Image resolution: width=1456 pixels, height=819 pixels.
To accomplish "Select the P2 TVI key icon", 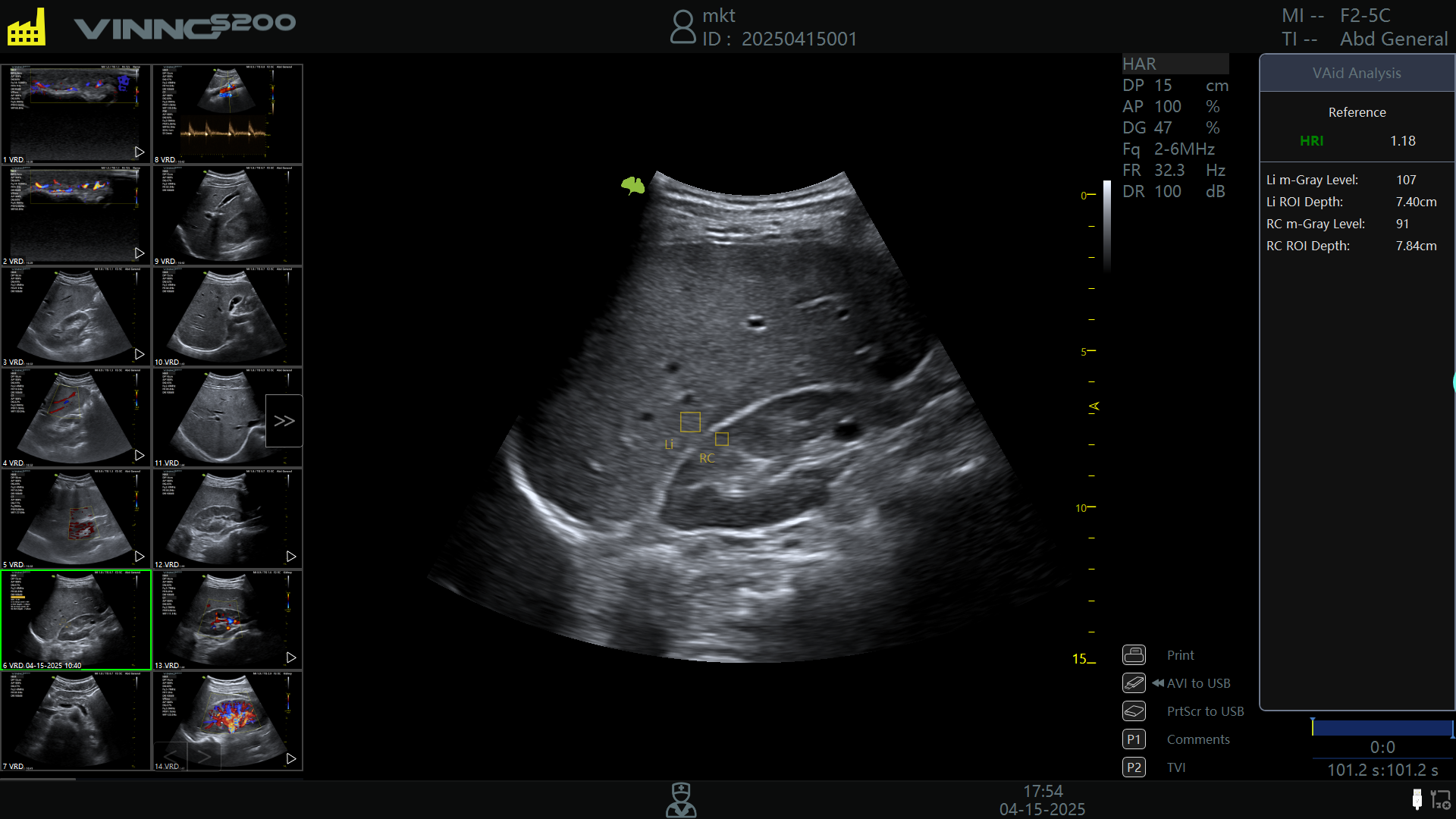I will pos(1134,767).
